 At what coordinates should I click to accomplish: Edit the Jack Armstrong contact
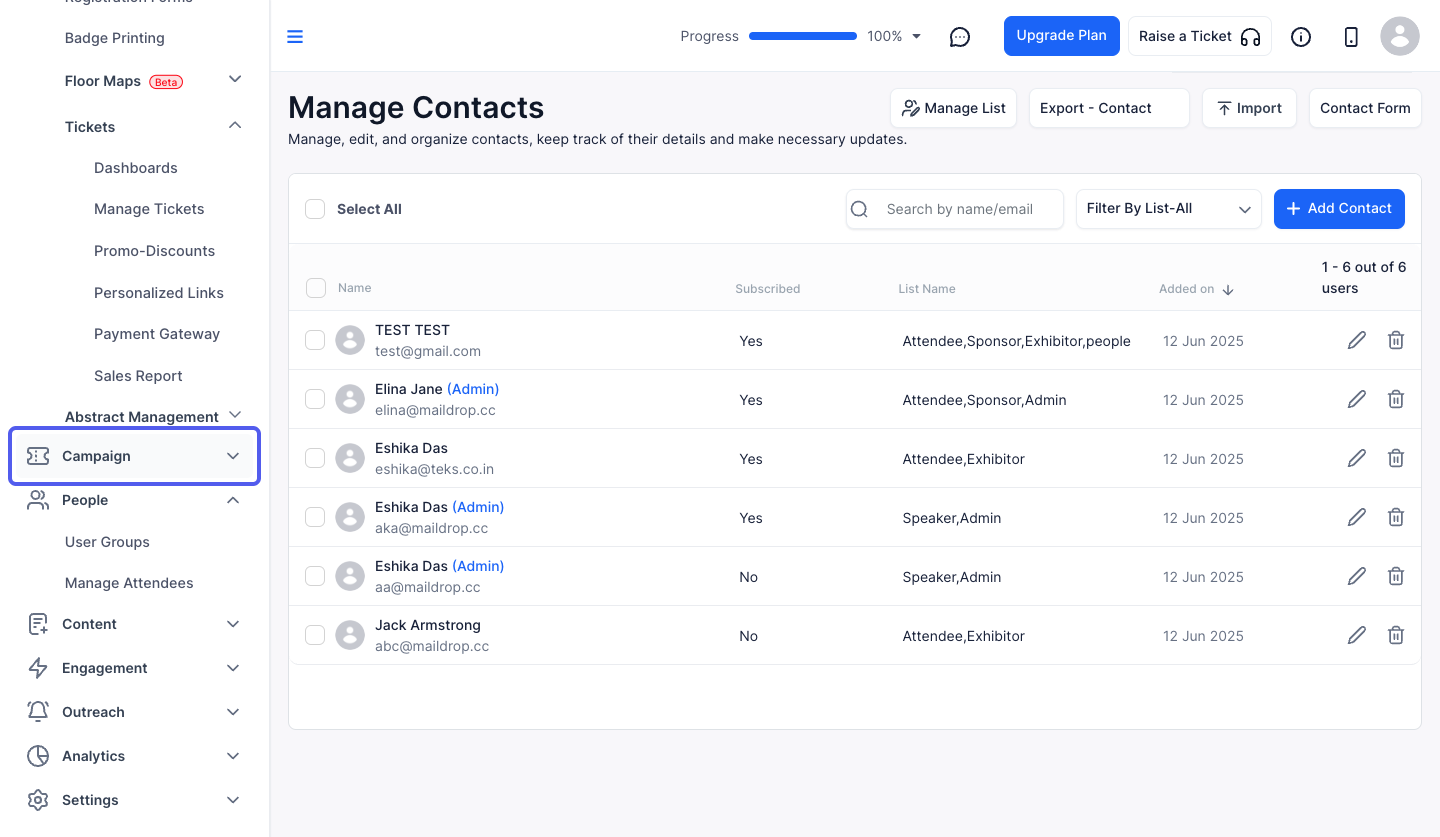(x=1357, y=635)
